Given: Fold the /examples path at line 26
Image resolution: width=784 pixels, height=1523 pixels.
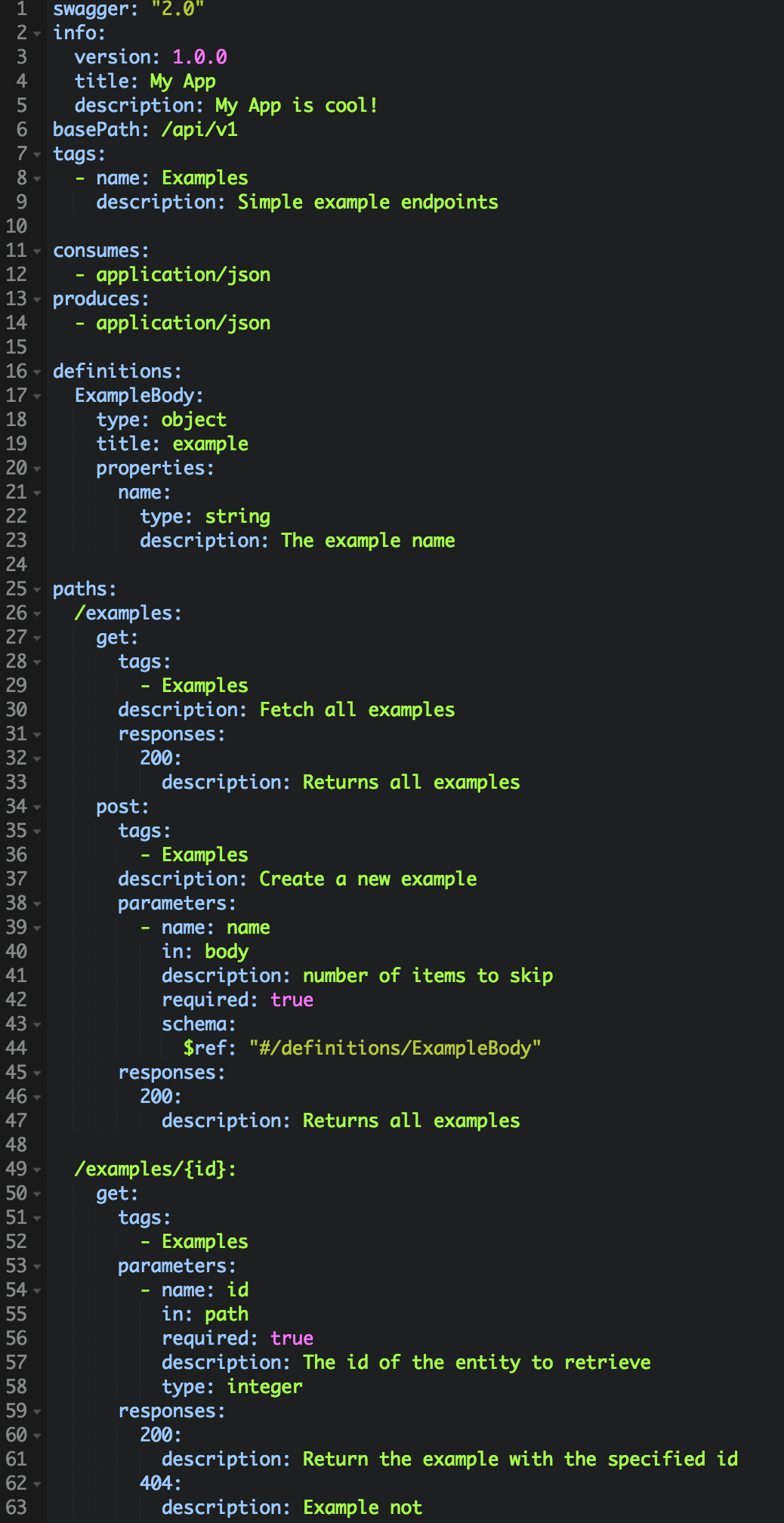Looking at the screenshot, I should (37, 613).
